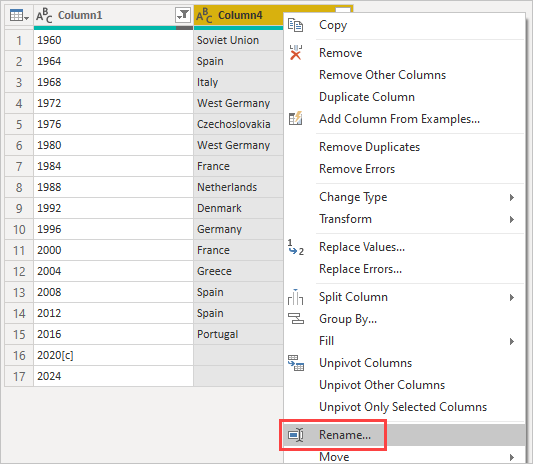Image resolution: width=533 pixels, height=464 pixels.
Task: Select Remove Duplicates option
Action: coord(369,147)
